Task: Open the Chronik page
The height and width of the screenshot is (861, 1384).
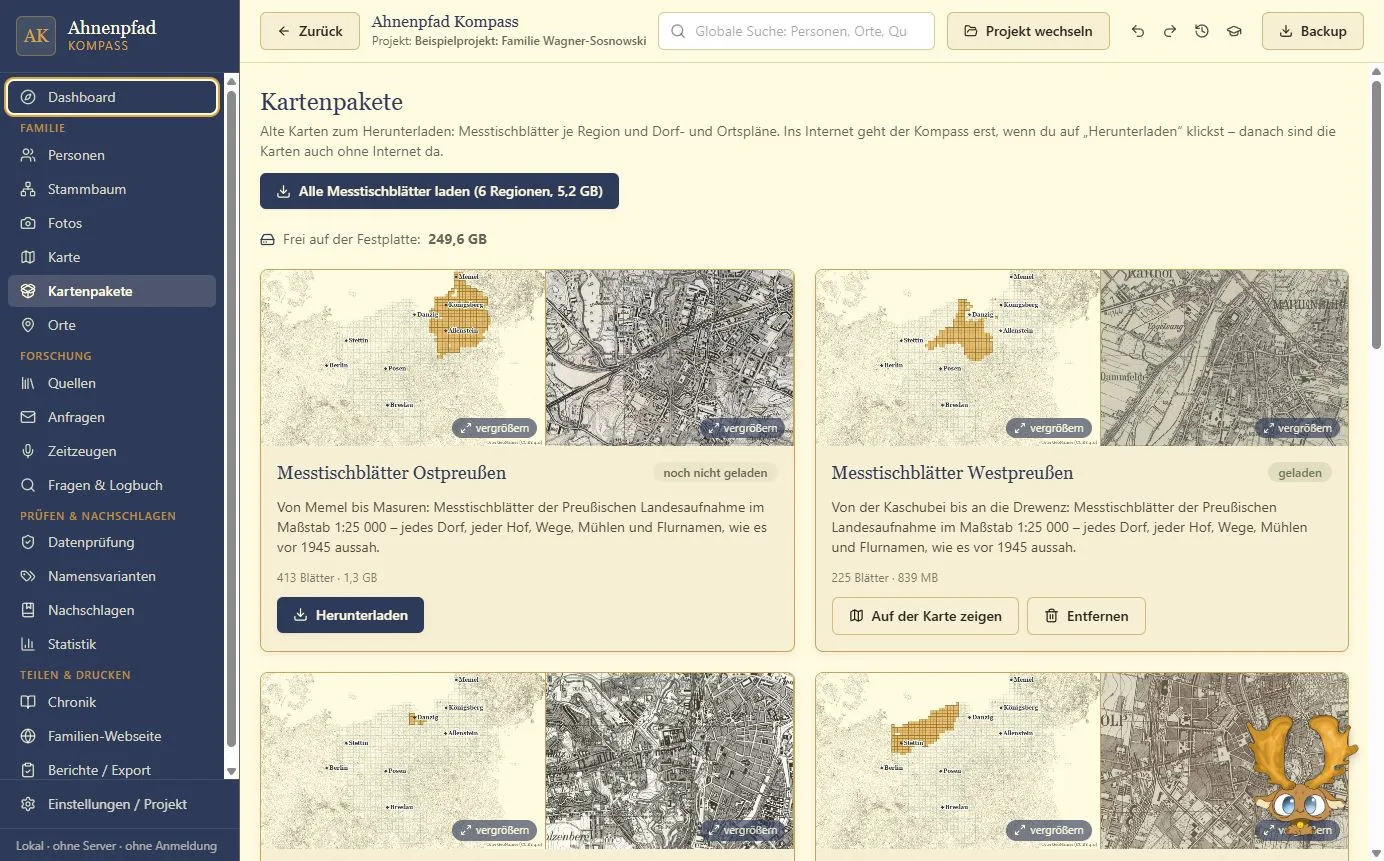Action: point(112,702)
